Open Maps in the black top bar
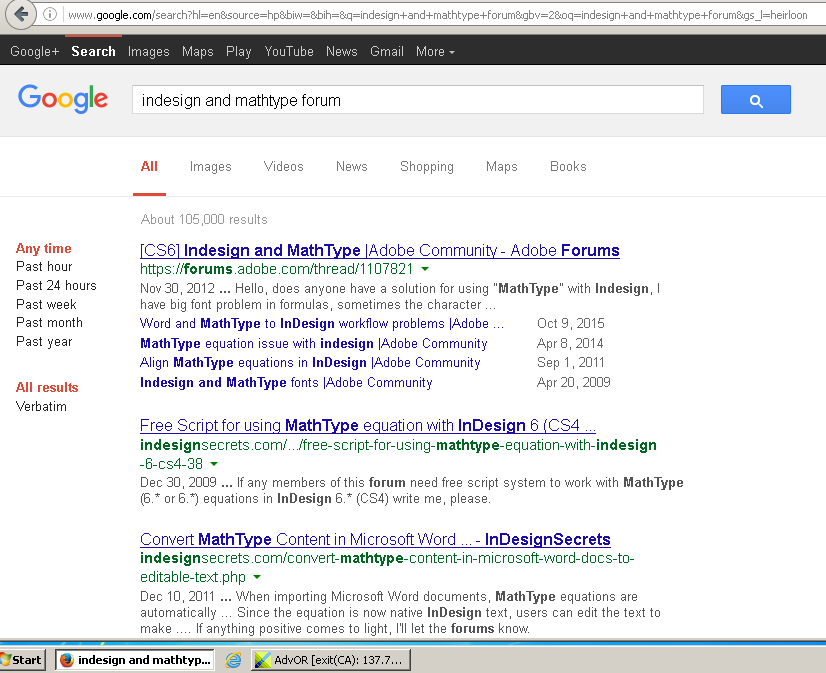The height and width of the screenshot is (673, 826). [x=198, y=52]
